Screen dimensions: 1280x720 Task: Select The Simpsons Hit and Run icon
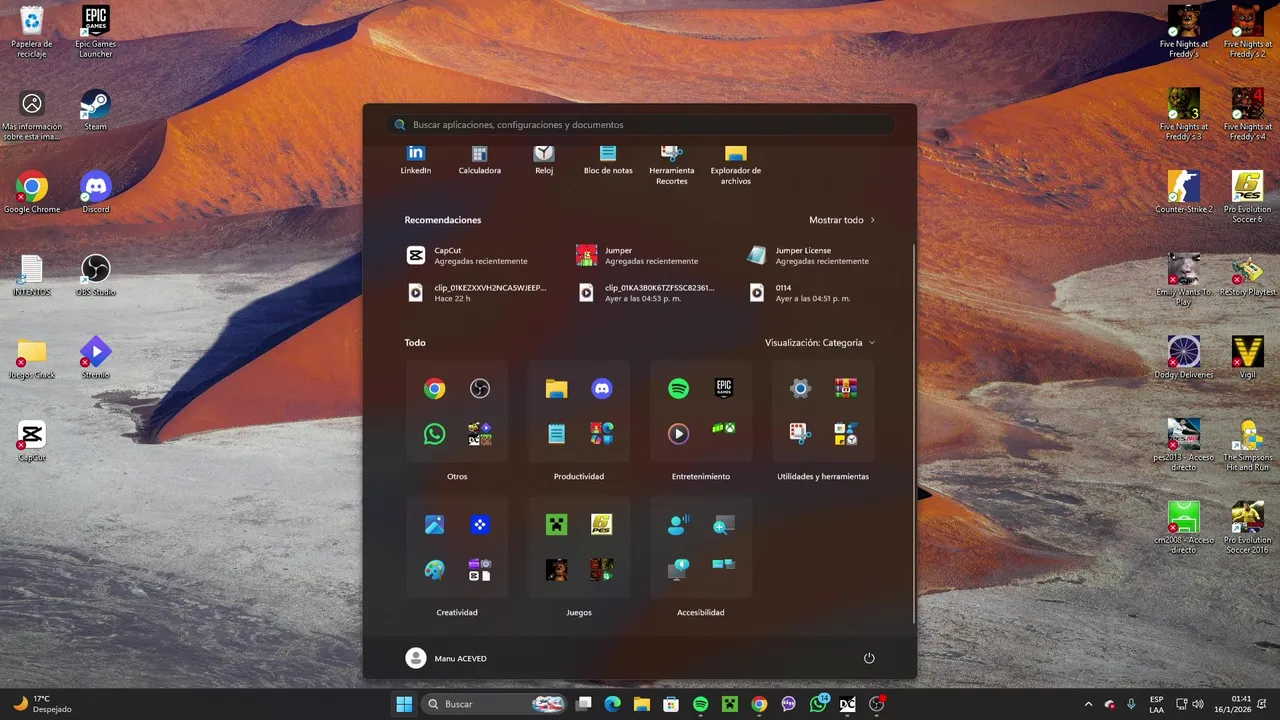point(1247,445)
